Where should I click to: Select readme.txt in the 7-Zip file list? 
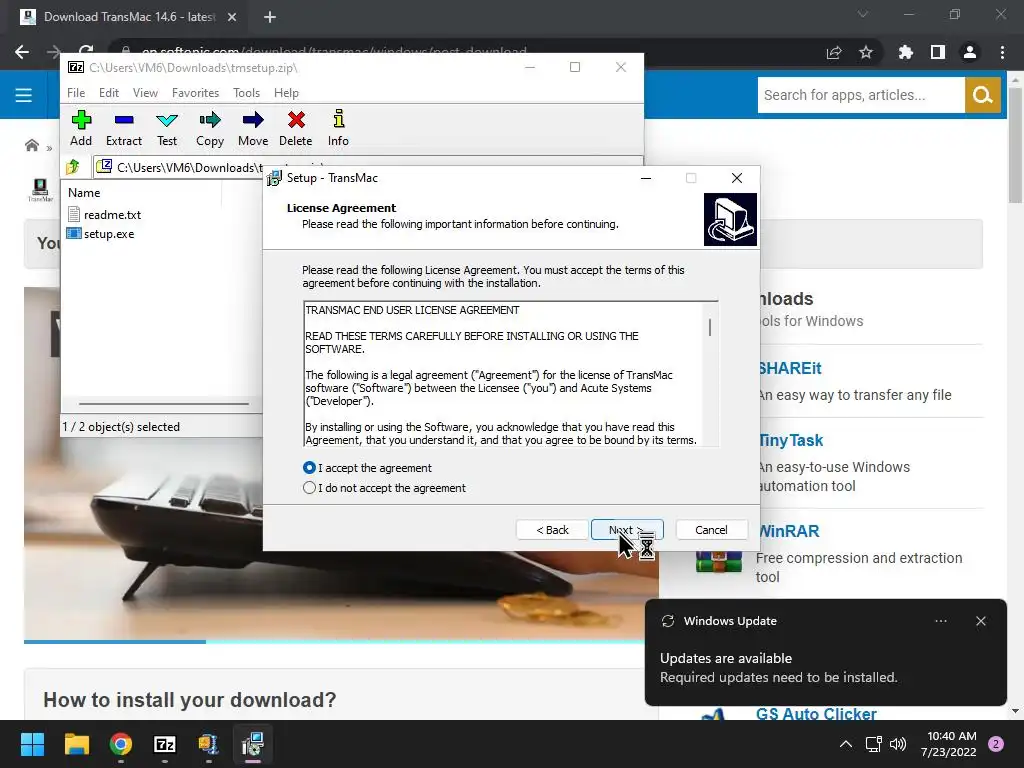click(104, 214)
